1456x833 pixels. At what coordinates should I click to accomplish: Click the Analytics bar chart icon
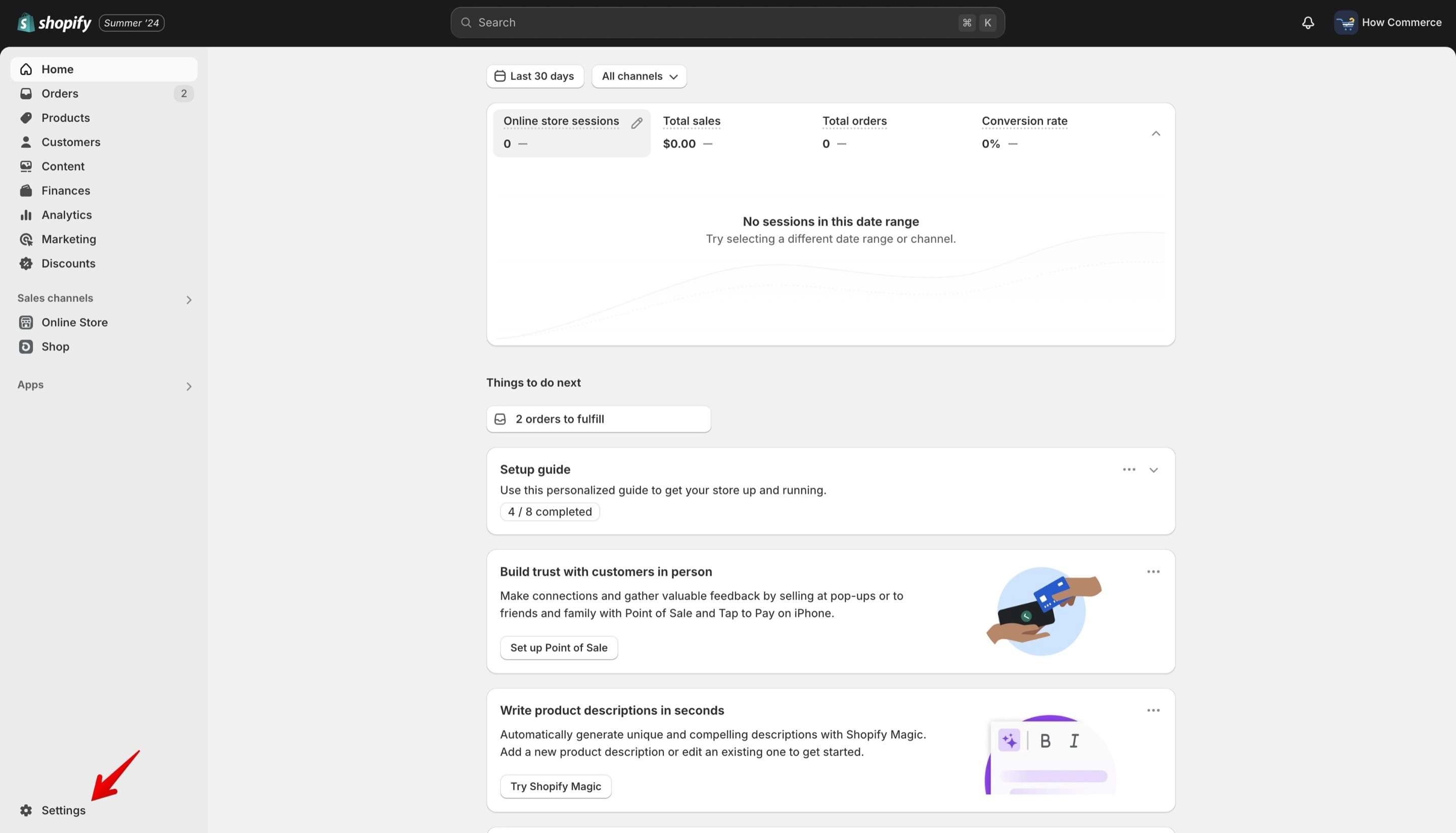26,215
